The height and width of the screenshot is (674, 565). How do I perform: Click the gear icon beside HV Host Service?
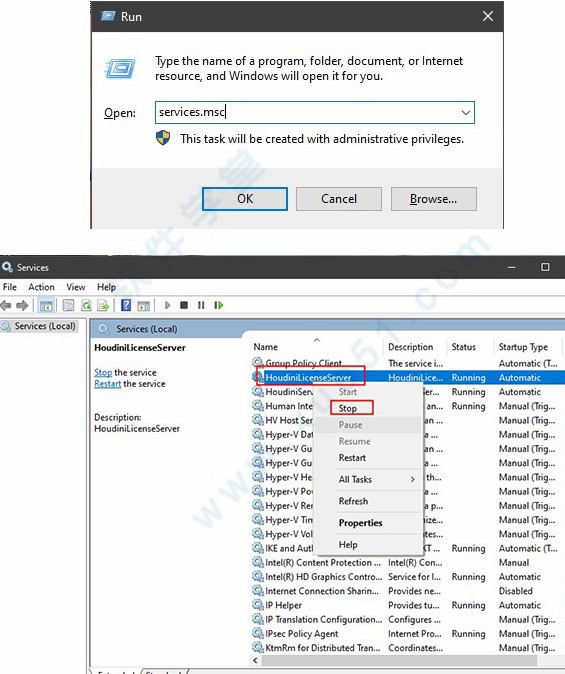(258, 420)
